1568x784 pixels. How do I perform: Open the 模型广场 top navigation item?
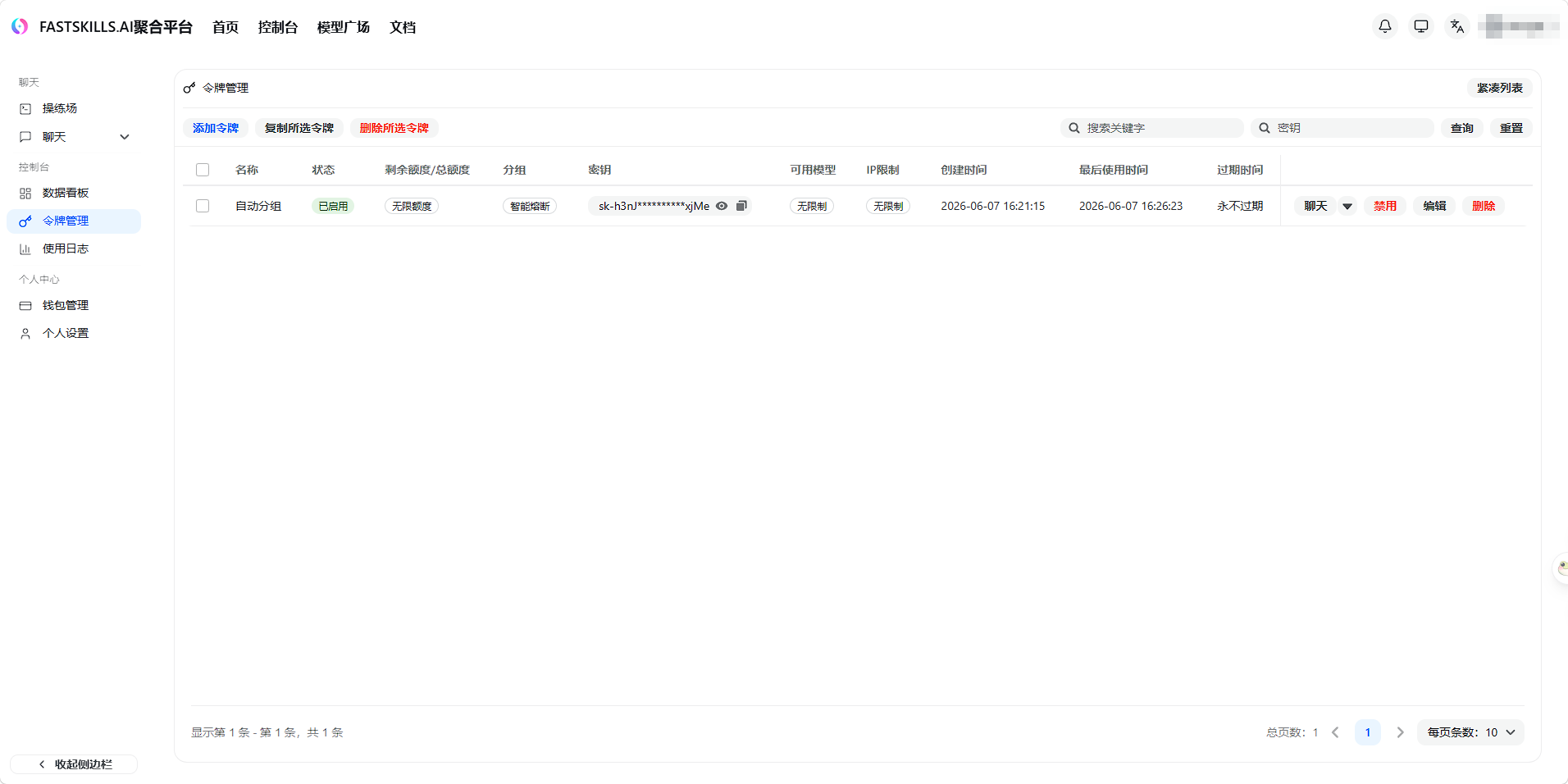(344, 27)
